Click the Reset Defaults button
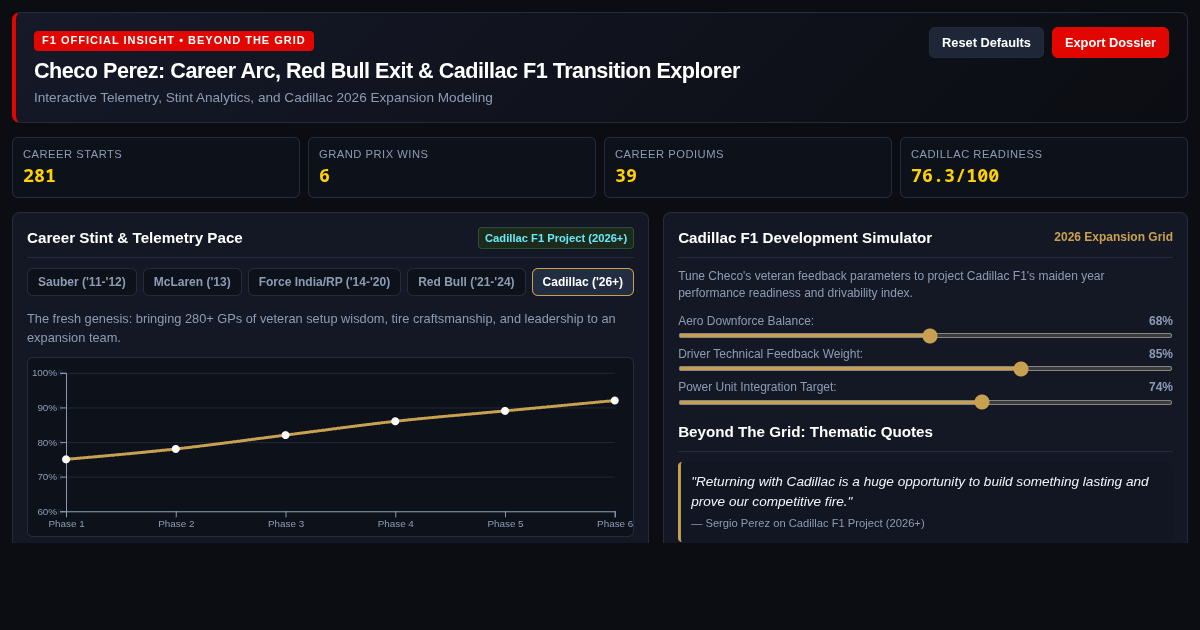The width and height of the screenshot is (1200, 630). click(986, 42)
